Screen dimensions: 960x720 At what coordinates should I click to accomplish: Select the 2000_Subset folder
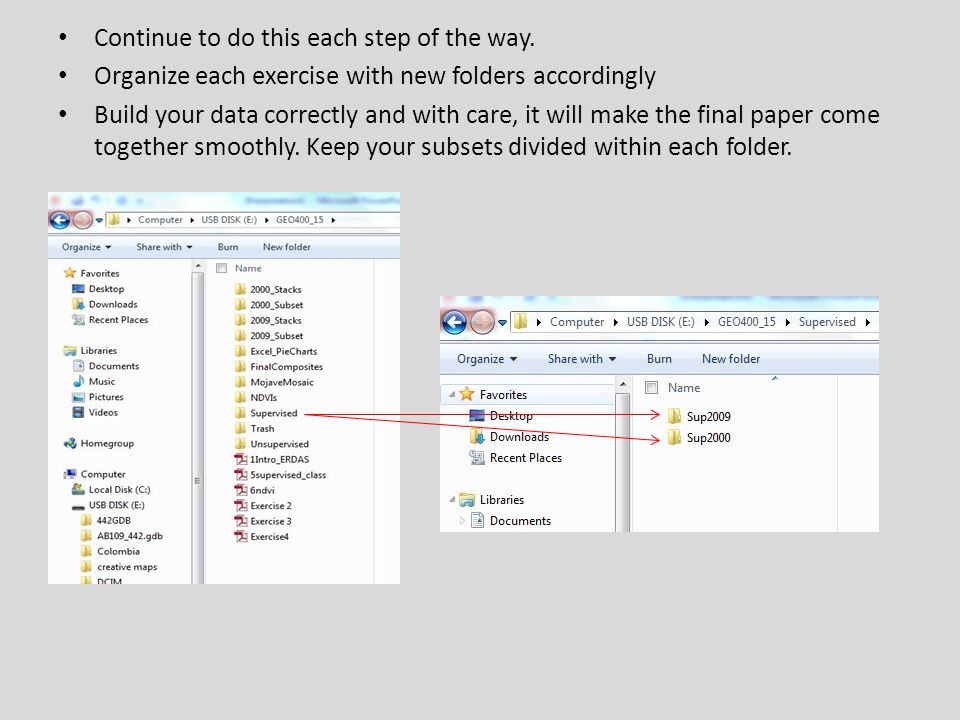tap(269, 305)
